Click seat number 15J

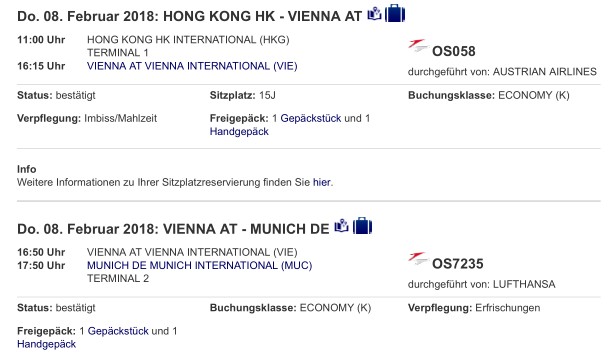coord(267,95)
